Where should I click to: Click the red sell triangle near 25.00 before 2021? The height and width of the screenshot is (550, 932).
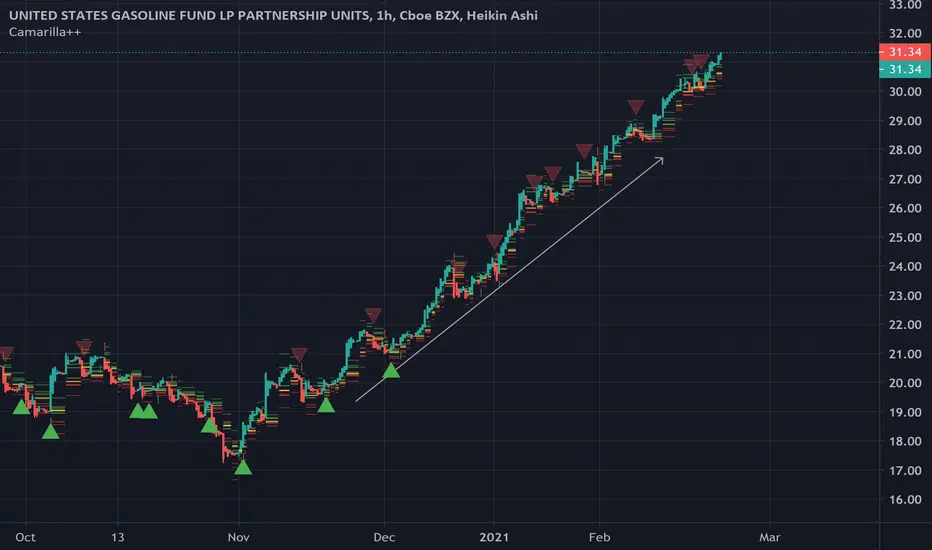[x=495, y=241]
